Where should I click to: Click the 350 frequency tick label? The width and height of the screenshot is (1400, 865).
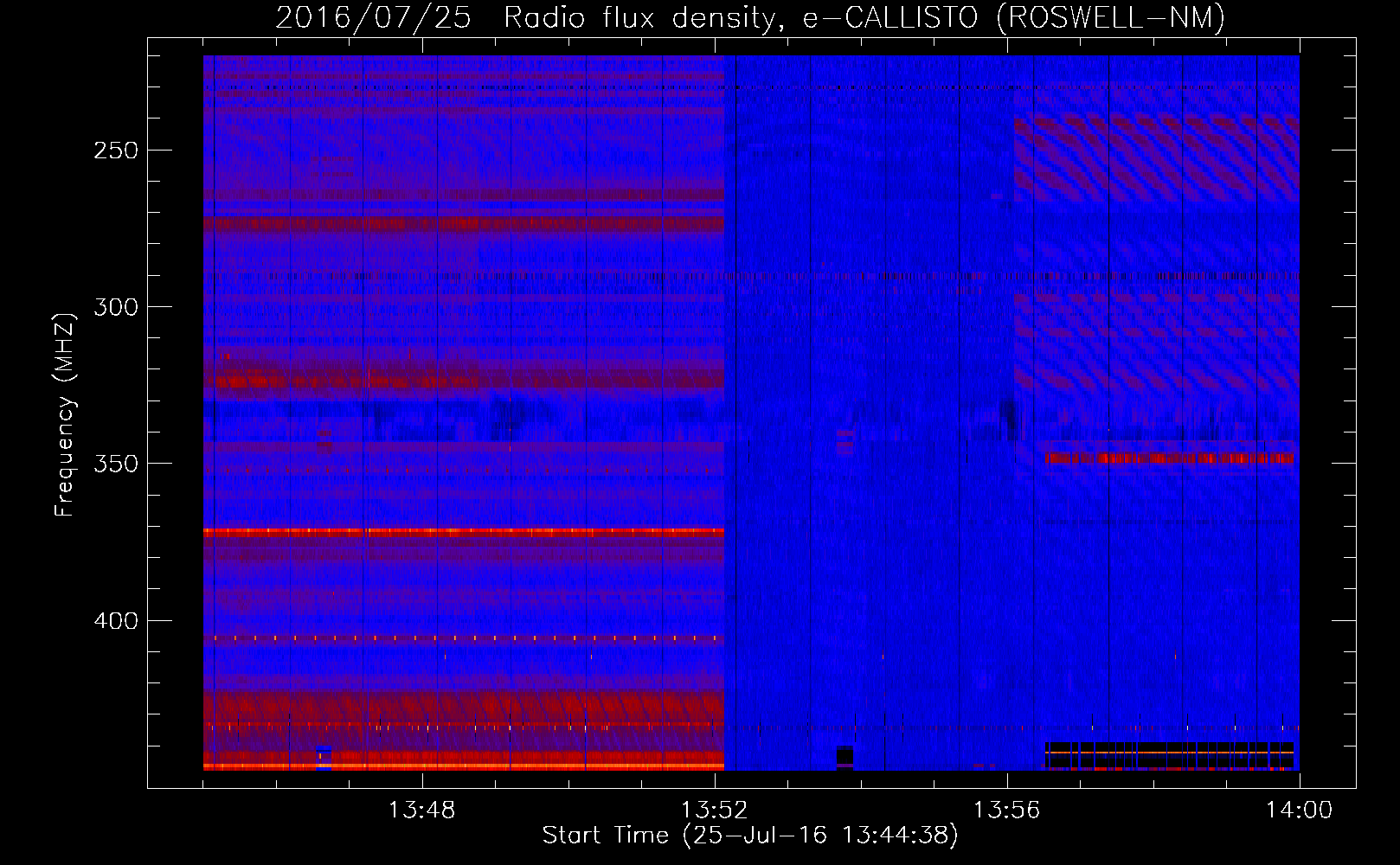pos(116,464)
